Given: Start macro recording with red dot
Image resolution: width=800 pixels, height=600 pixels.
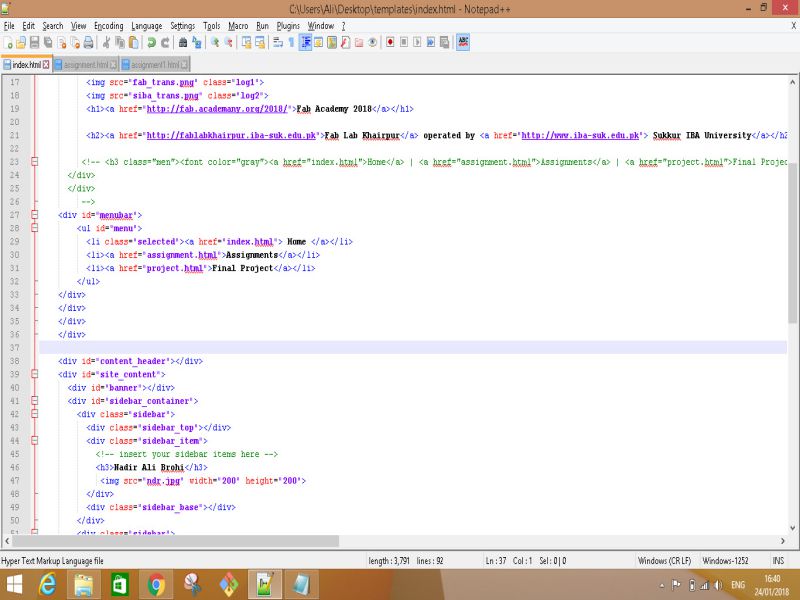Looking at the screenshot, I should (390, 42).
